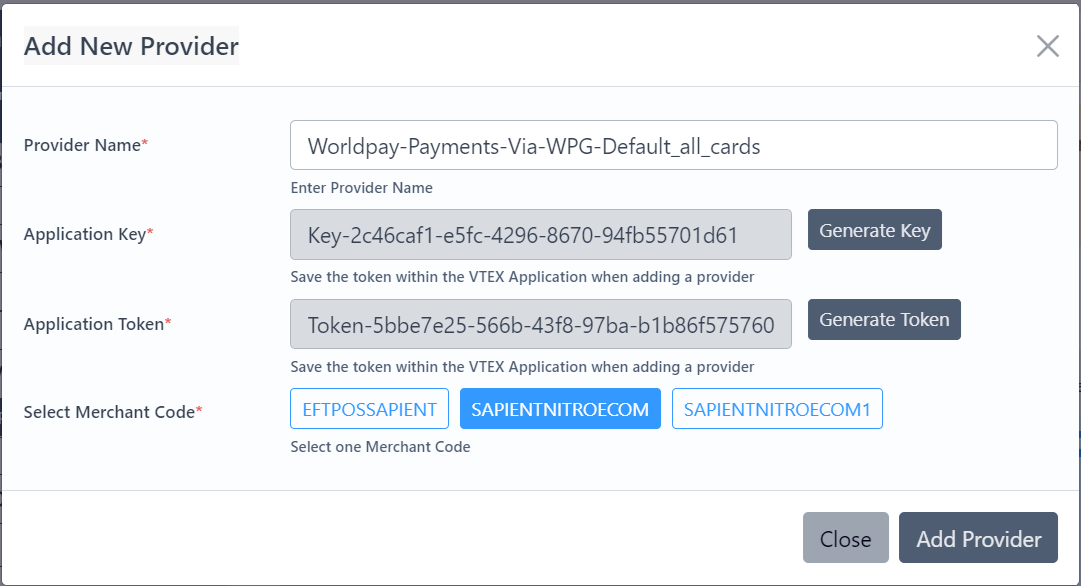Close the dialog with the X icon

click(x=1047, y=46)
